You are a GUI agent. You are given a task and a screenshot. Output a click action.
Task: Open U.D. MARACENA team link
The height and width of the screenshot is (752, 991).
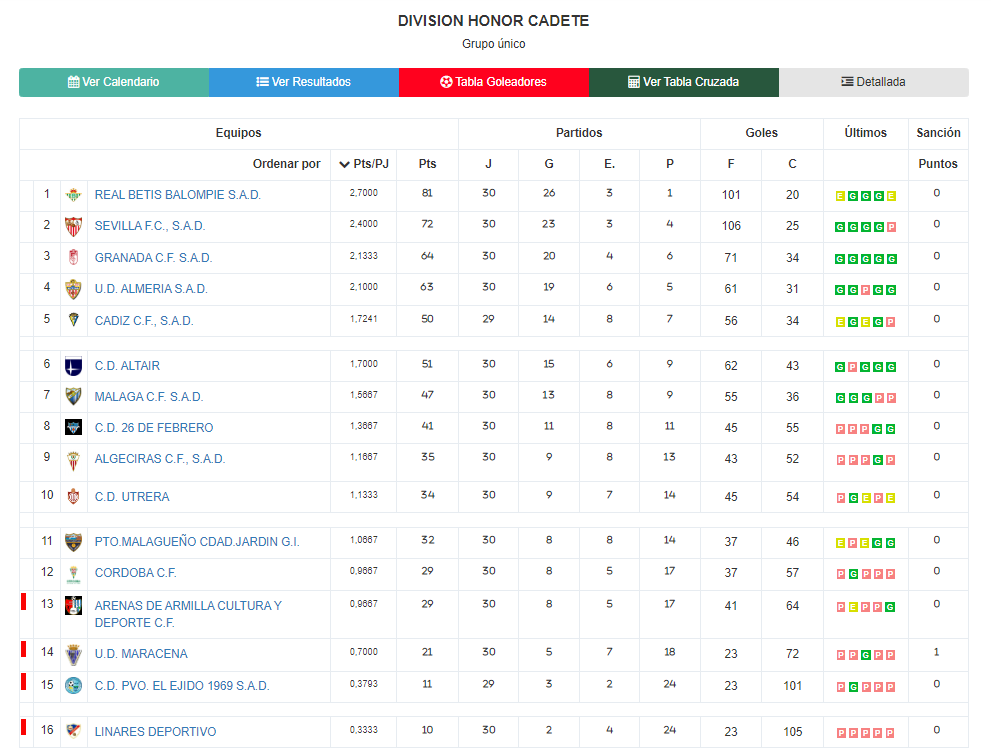tap(141, 653)
